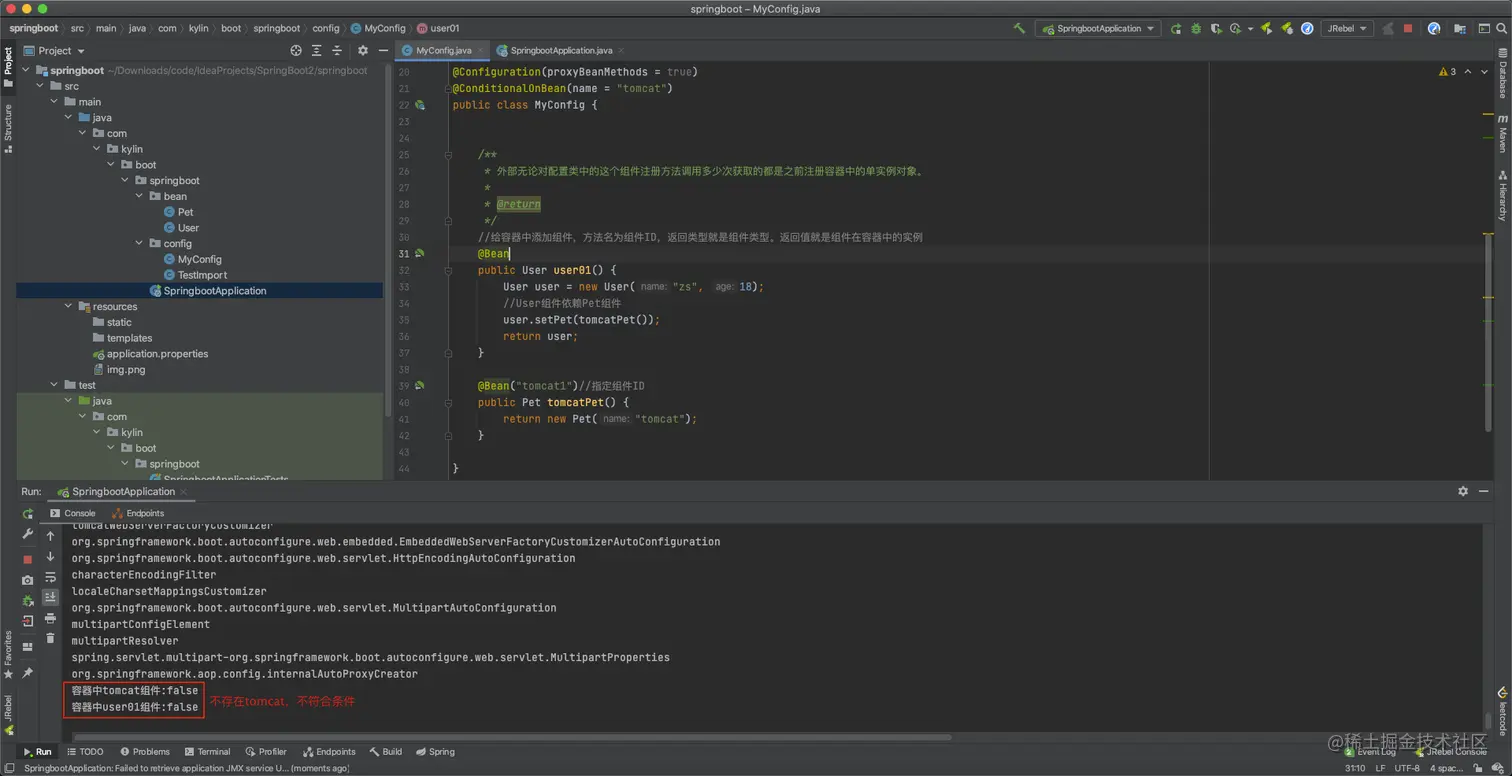Switch to the MyConfig.java editor tab

(437, 50)
